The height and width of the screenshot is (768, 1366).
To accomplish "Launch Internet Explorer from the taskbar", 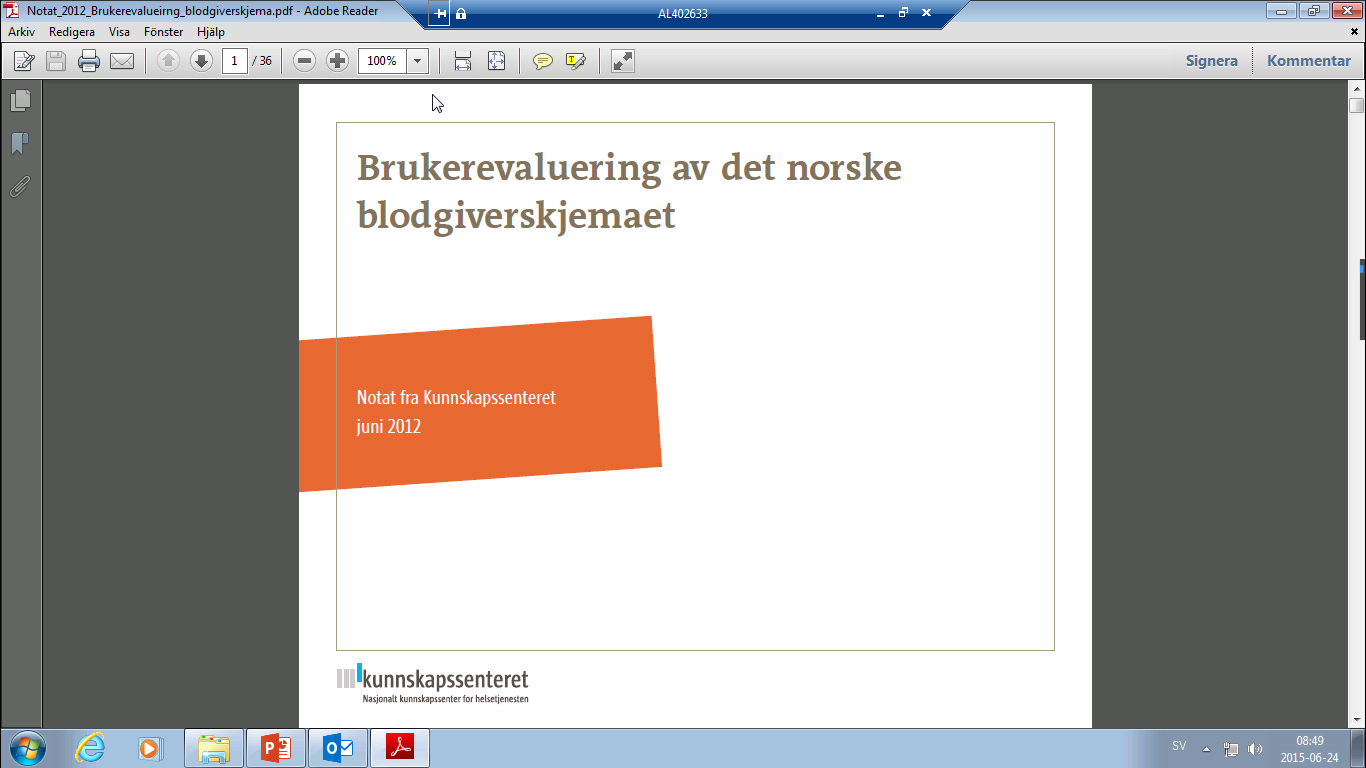I will (x=90, y=747).
